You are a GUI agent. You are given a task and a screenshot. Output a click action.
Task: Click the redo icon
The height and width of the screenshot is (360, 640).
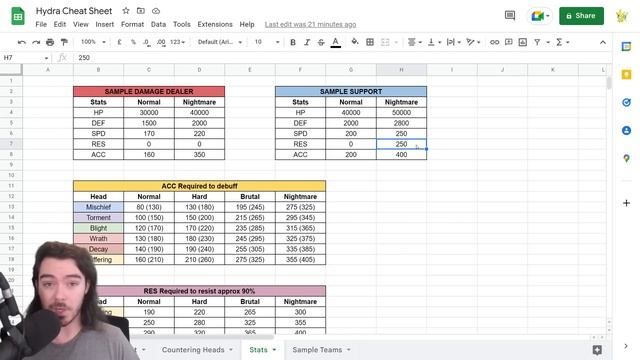click(x=36, y=42)
